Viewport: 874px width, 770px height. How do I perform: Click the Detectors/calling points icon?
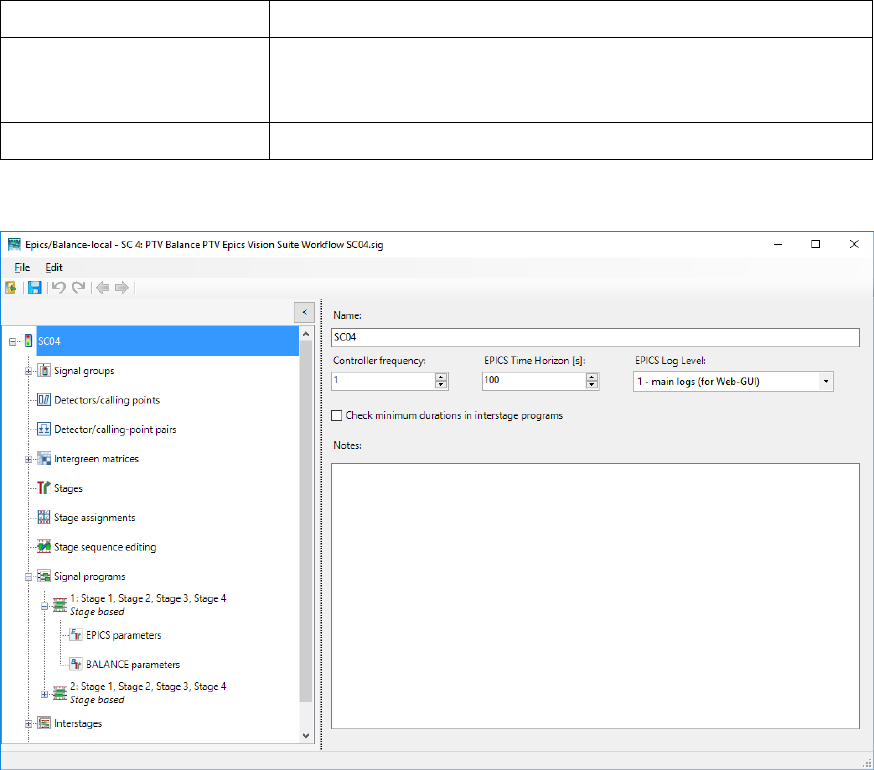point(44,400)
